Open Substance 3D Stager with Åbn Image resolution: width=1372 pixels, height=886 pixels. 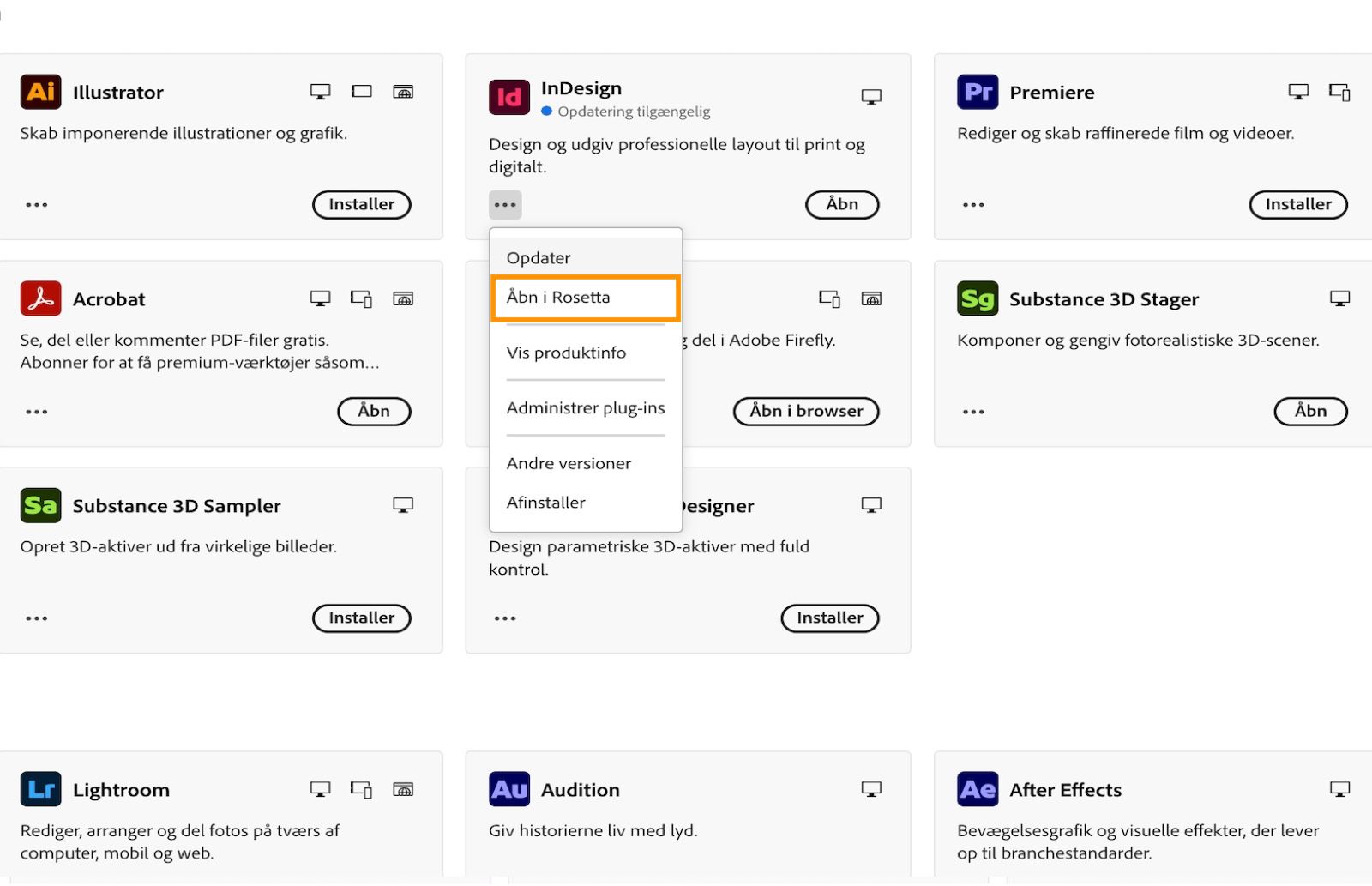point(1310,411)
